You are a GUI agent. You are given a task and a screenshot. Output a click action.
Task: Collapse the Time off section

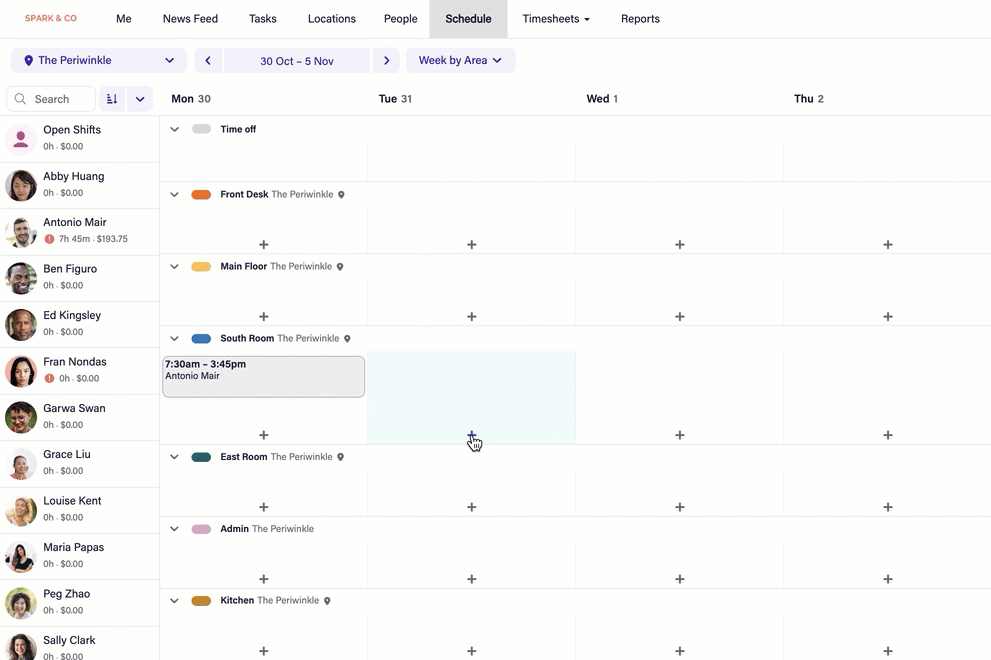[x=174, y=129]
